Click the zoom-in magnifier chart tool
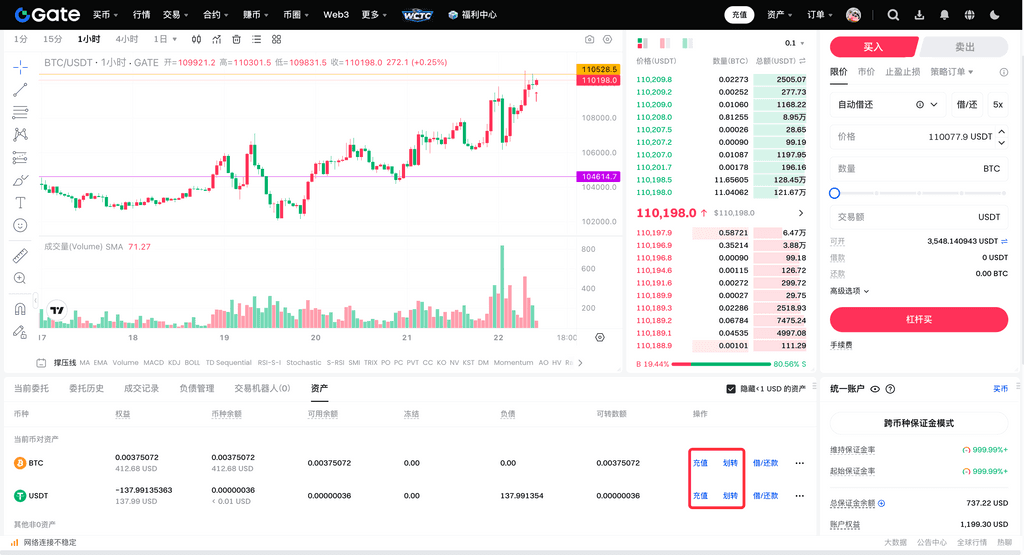 click(x=20, y=279)
